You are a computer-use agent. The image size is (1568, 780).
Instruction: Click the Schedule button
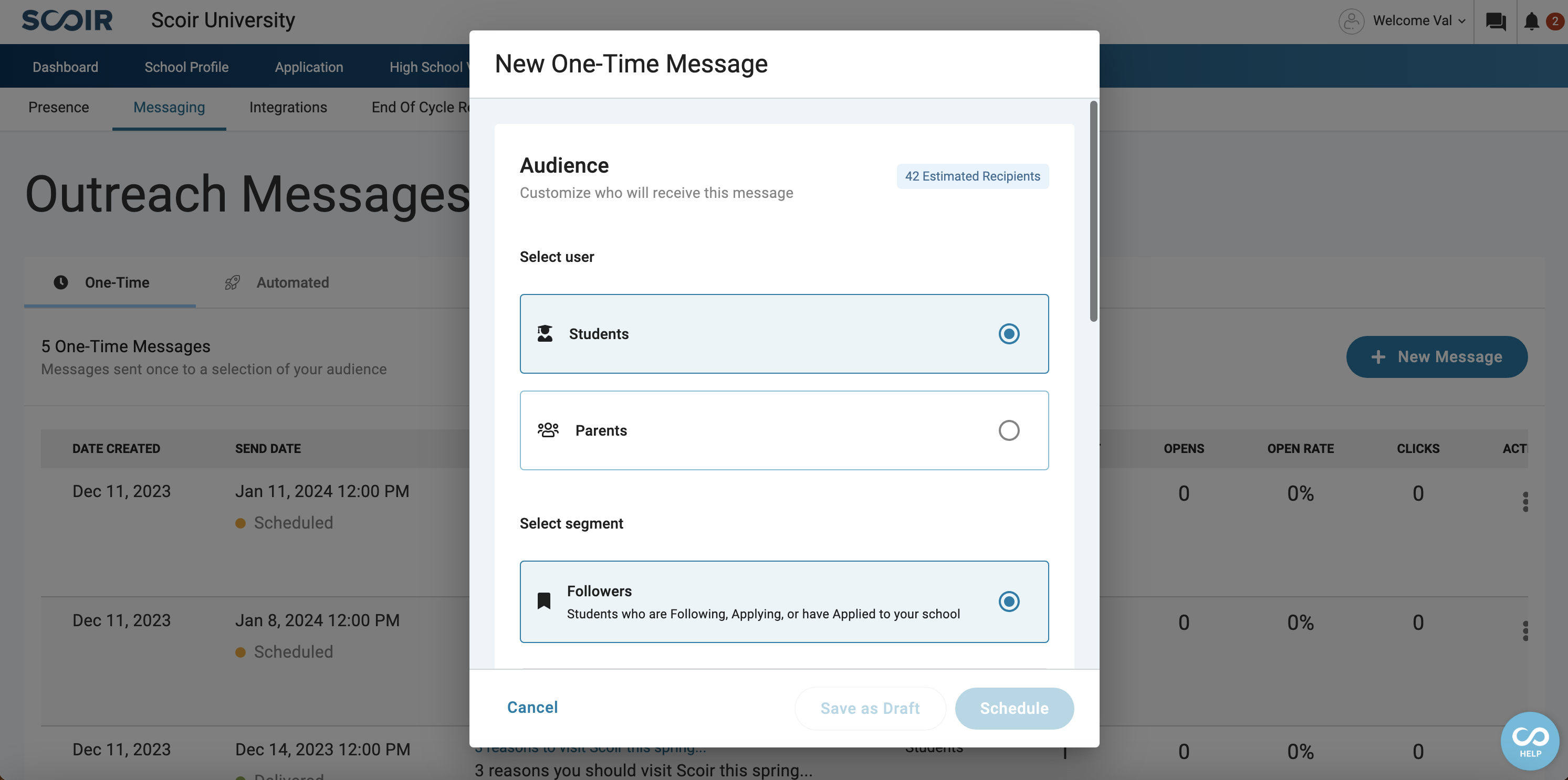(x=1014, y=709)
